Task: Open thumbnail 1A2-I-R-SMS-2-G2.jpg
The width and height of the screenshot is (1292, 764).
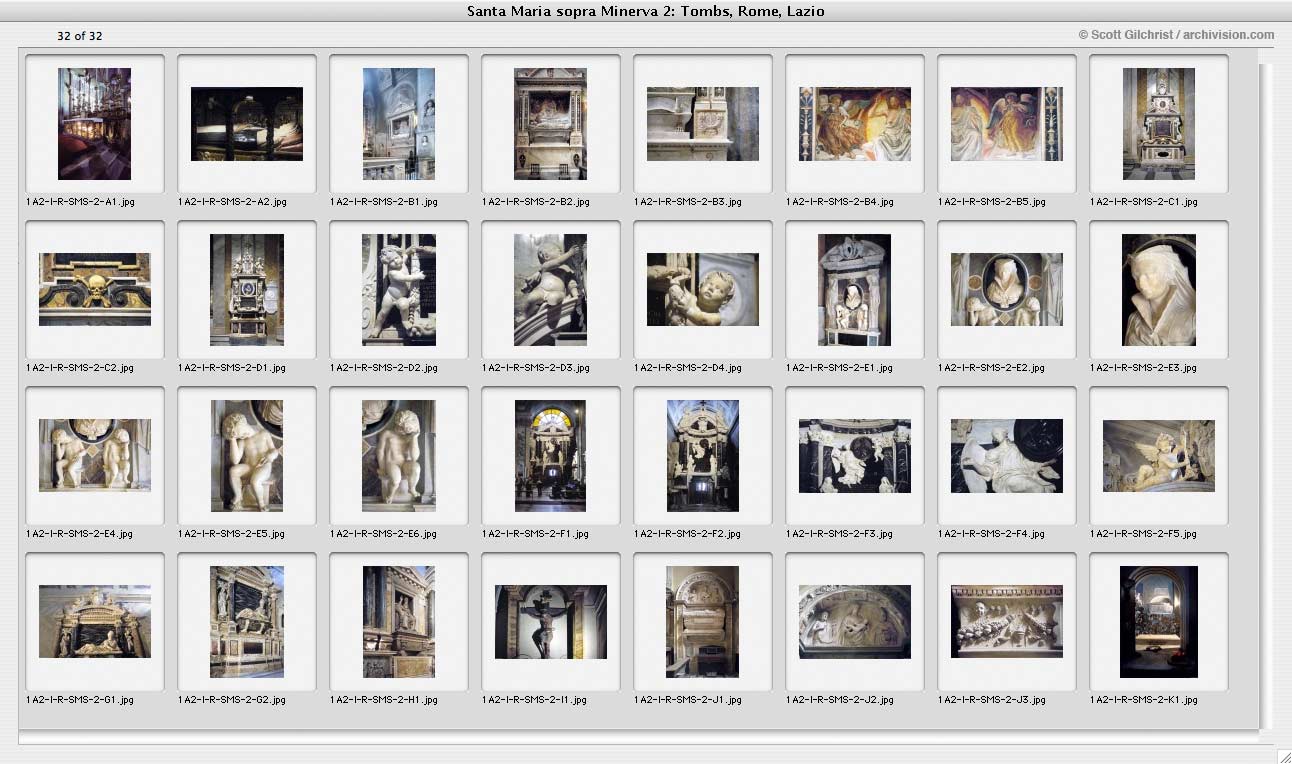Action: click(247, 622)
